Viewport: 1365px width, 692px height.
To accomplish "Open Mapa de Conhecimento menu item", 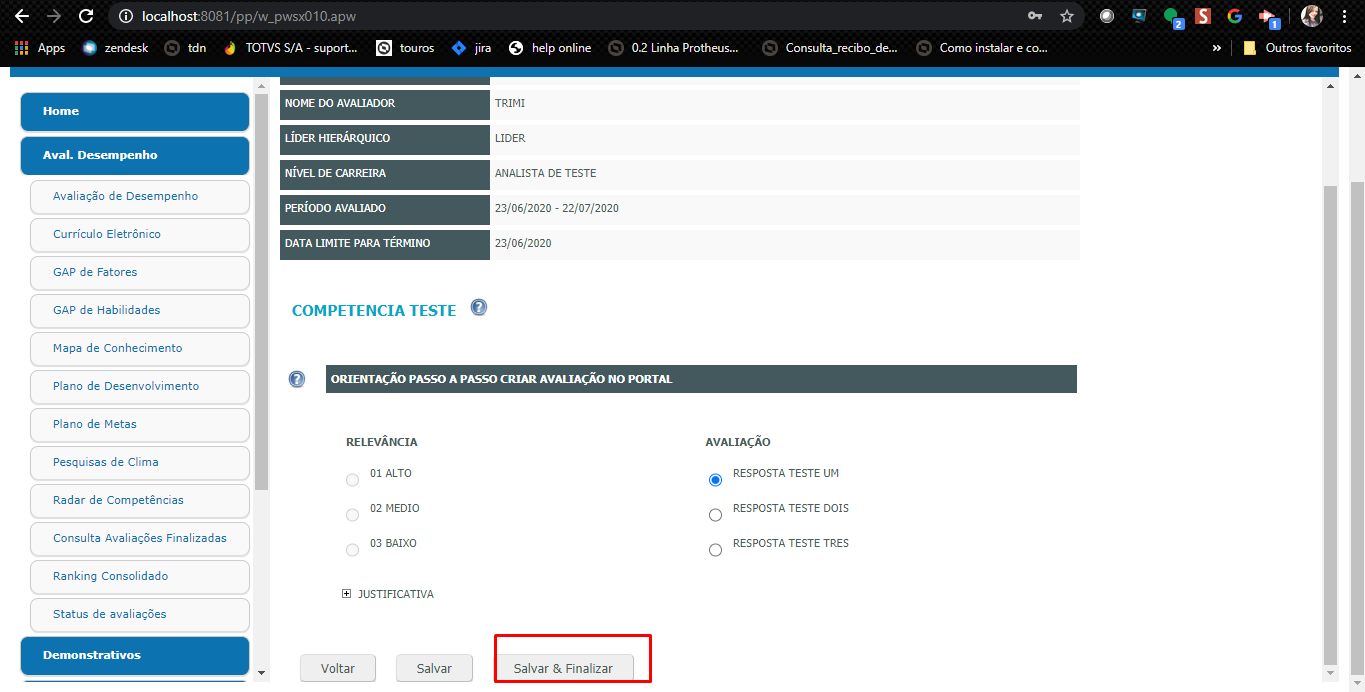I will point(140,348).
